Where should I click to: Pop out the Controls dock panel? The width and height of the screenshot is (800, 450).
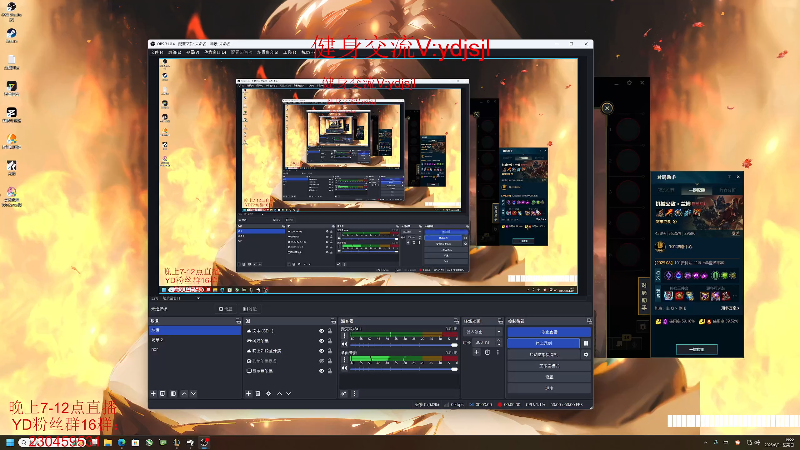tap(590, 321)
